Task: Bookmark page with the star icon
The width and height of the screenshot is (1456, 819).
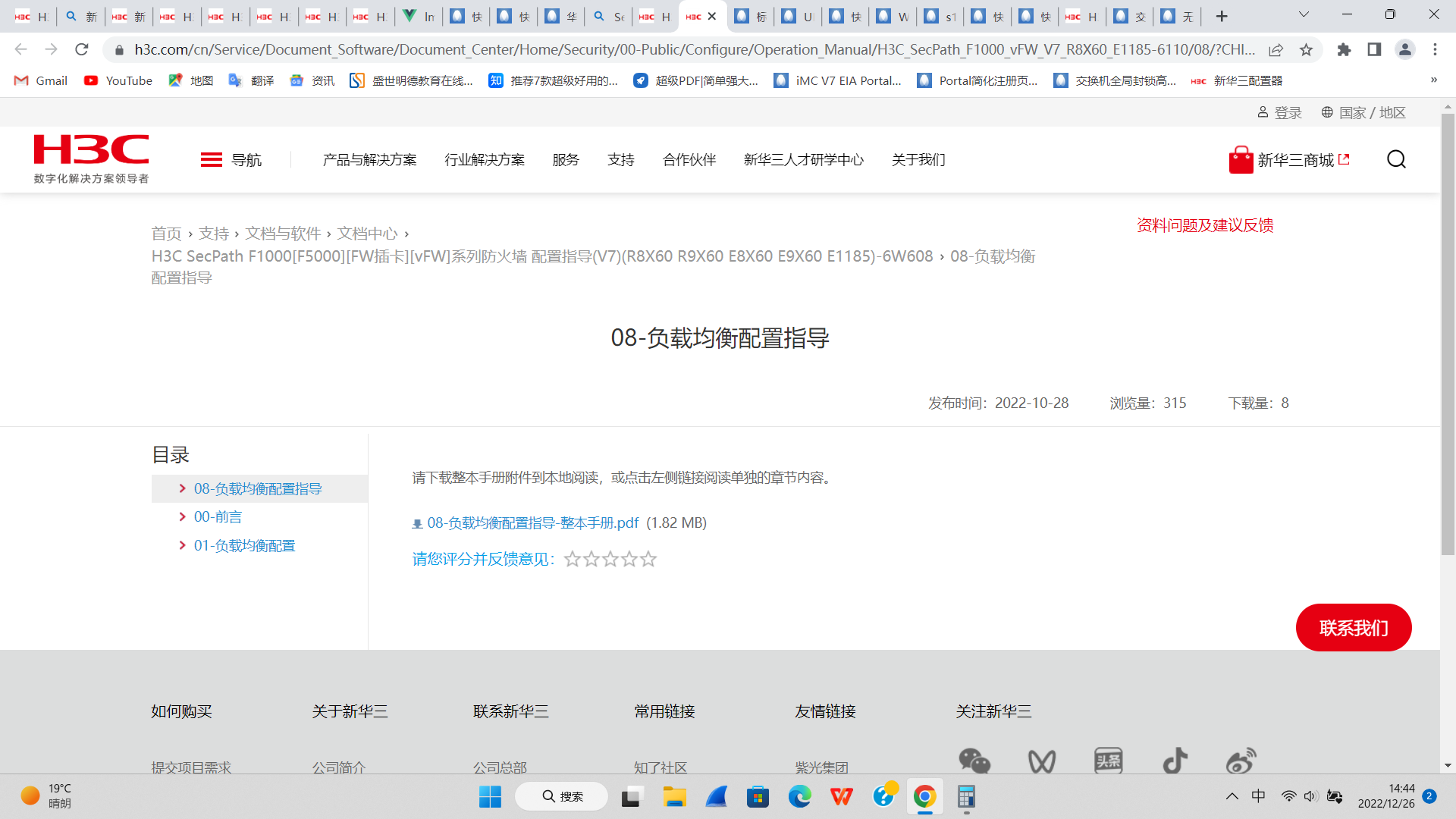Action: [x=1306, y=50]
